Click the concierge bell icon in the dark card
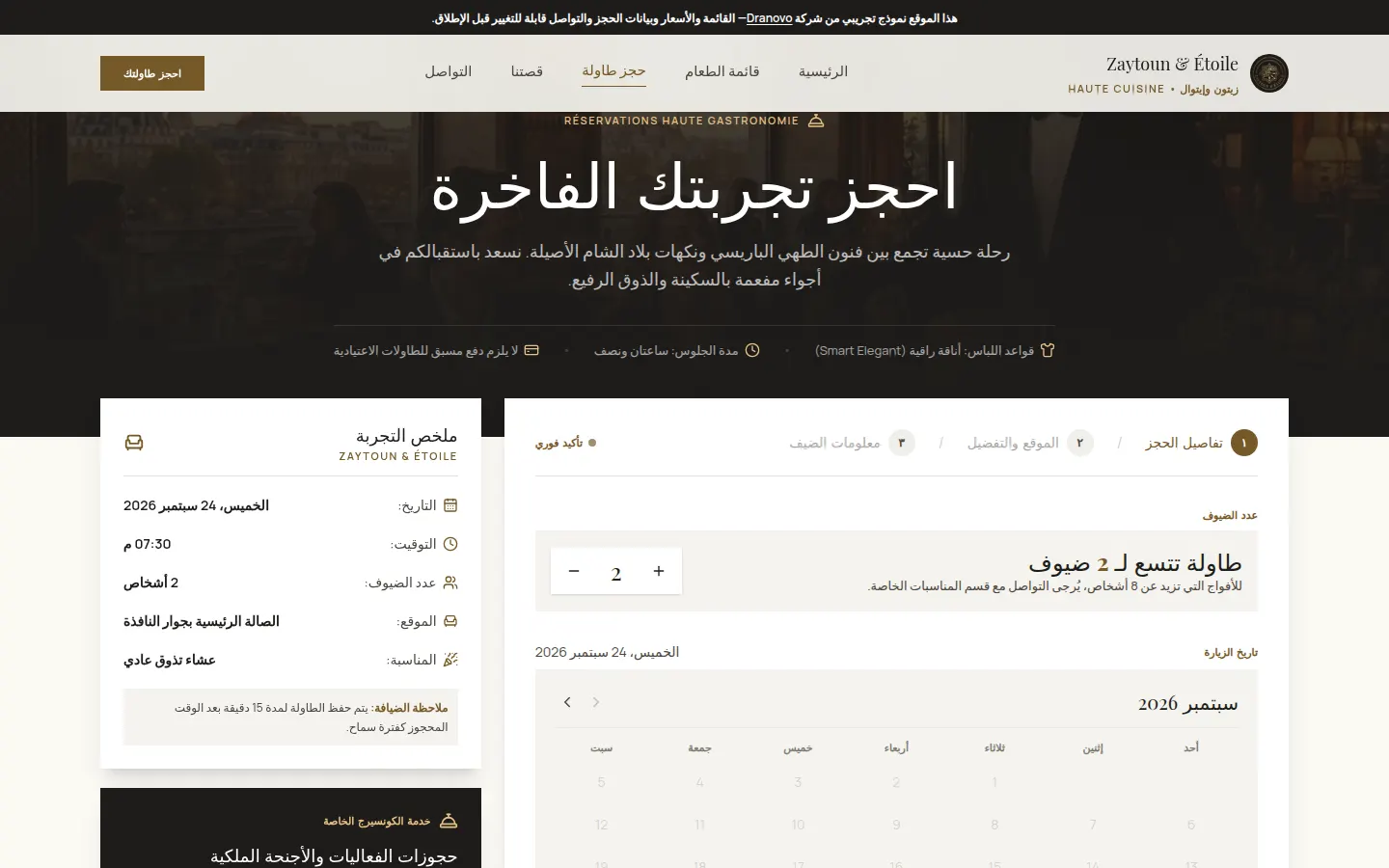 point(449,821)
